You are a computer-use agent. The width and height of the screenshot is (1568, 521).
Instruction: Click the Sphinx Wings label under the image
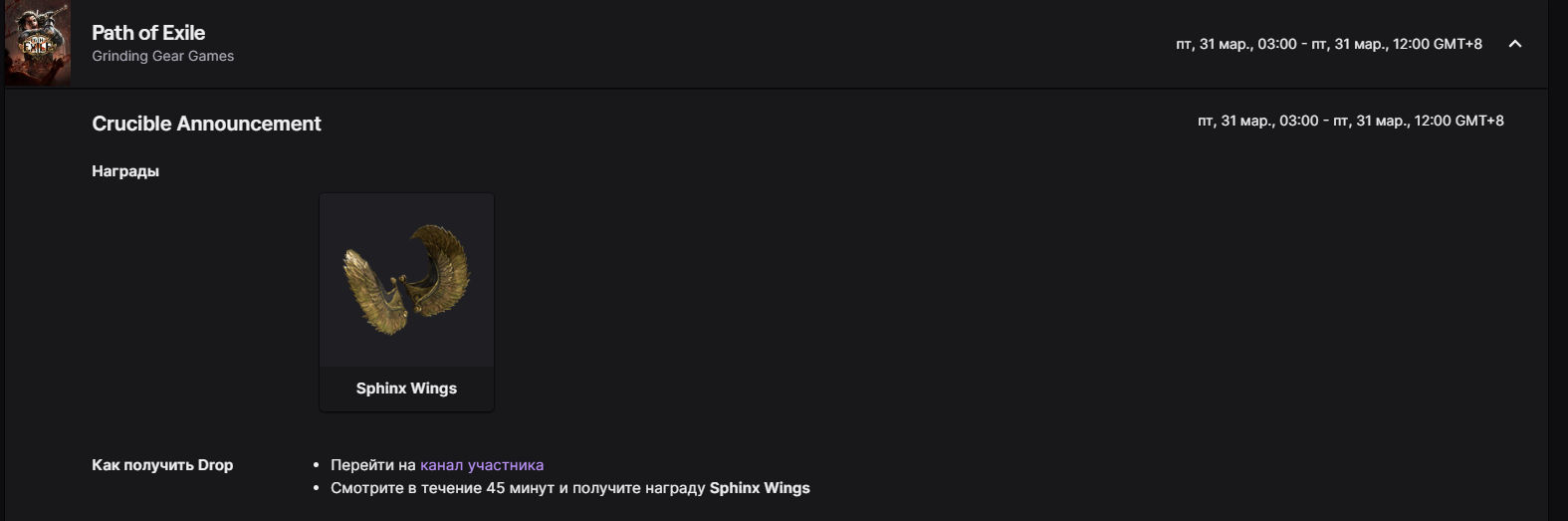(x=406, y=389)
